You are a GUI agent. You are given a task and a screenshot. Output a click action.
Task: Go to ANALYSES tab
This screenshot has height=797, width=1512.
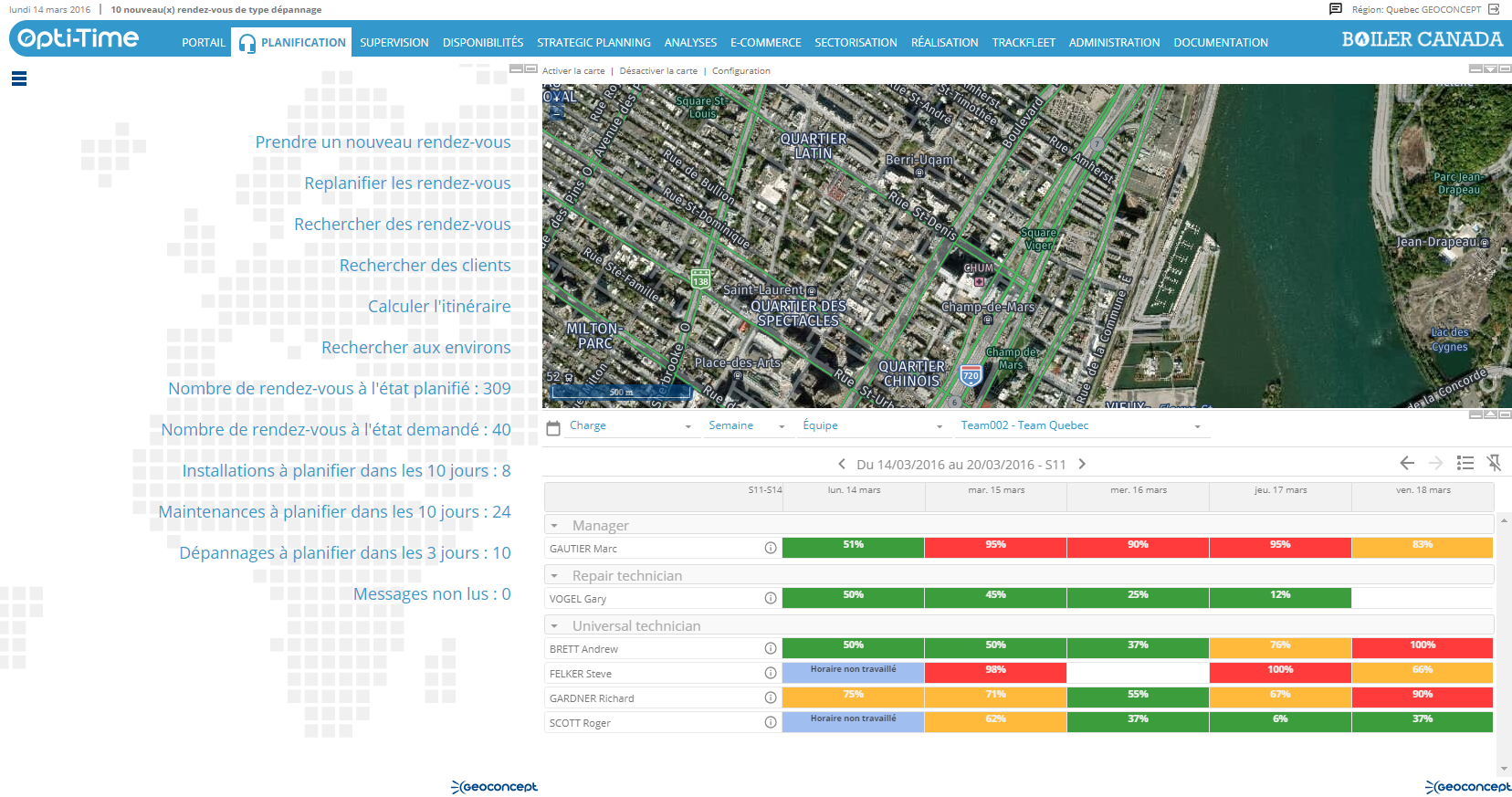pyautogui.click(x=690, y=43)
